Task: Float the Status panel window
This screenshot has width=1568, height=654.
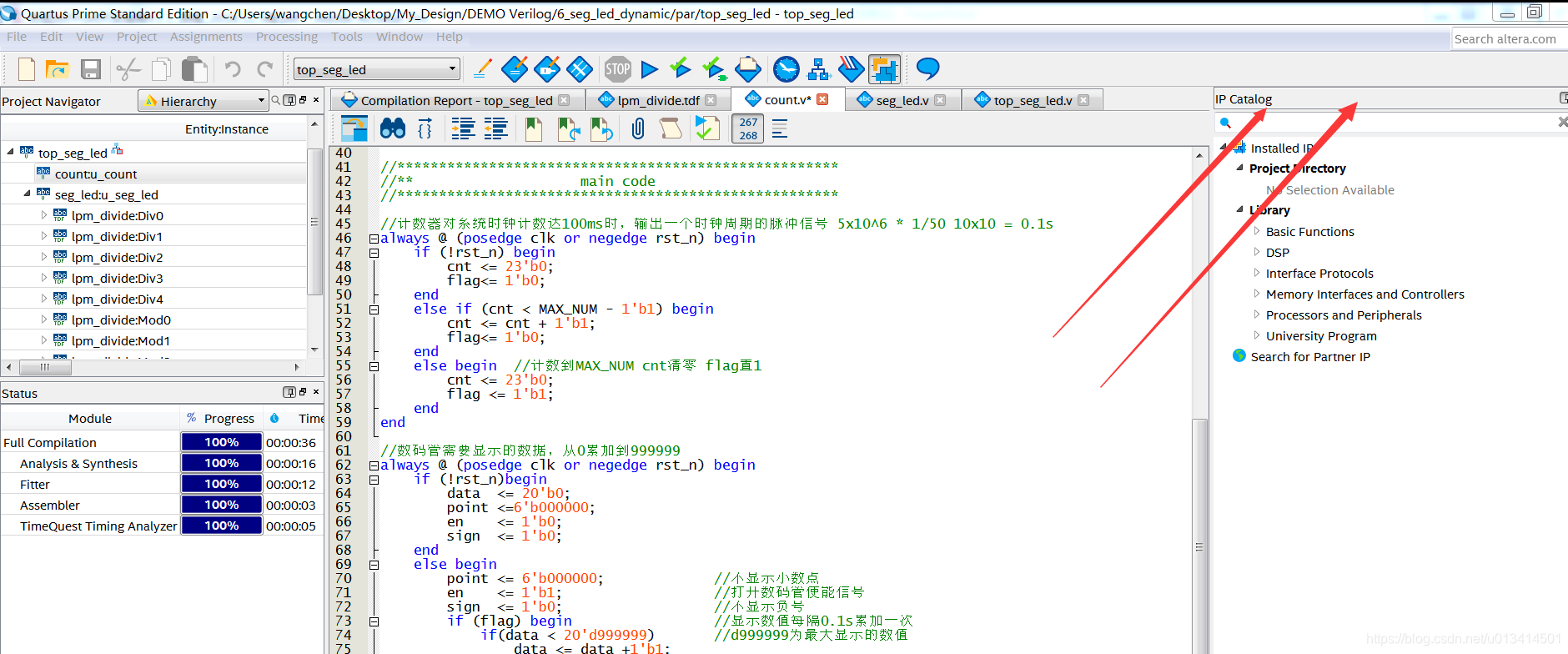Action: point(303,392)
